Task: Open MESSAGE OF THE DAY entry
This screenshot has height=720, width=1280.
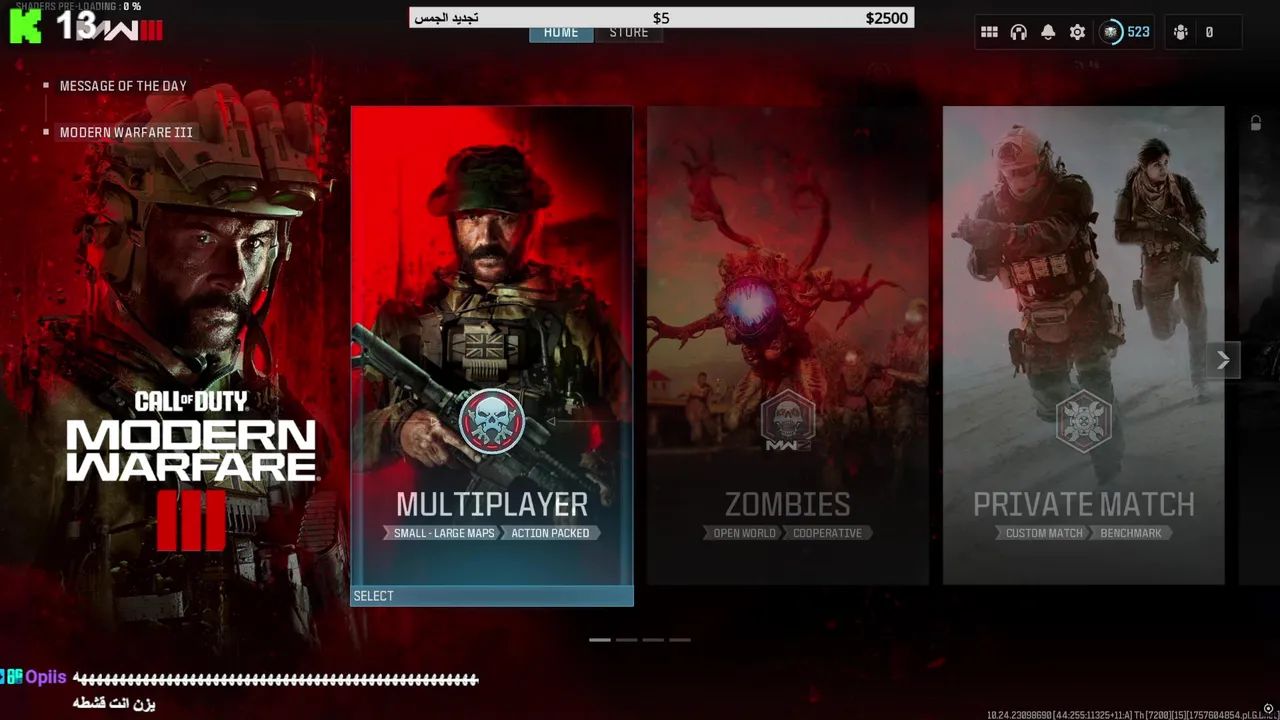Action: pyautogui.click(x=123, y=86)
